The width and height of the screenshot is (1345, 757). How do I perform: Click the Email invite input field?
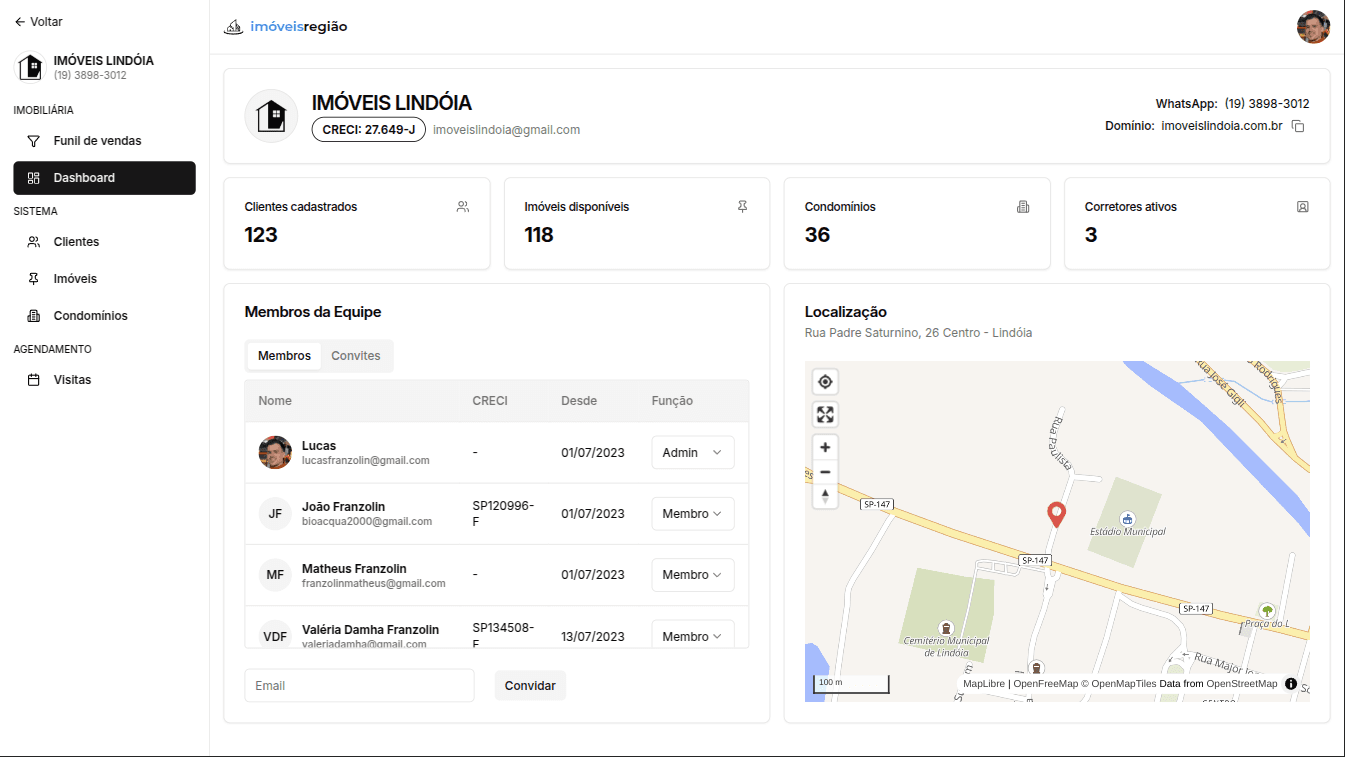pyautogui.click(x=359, y=686)
